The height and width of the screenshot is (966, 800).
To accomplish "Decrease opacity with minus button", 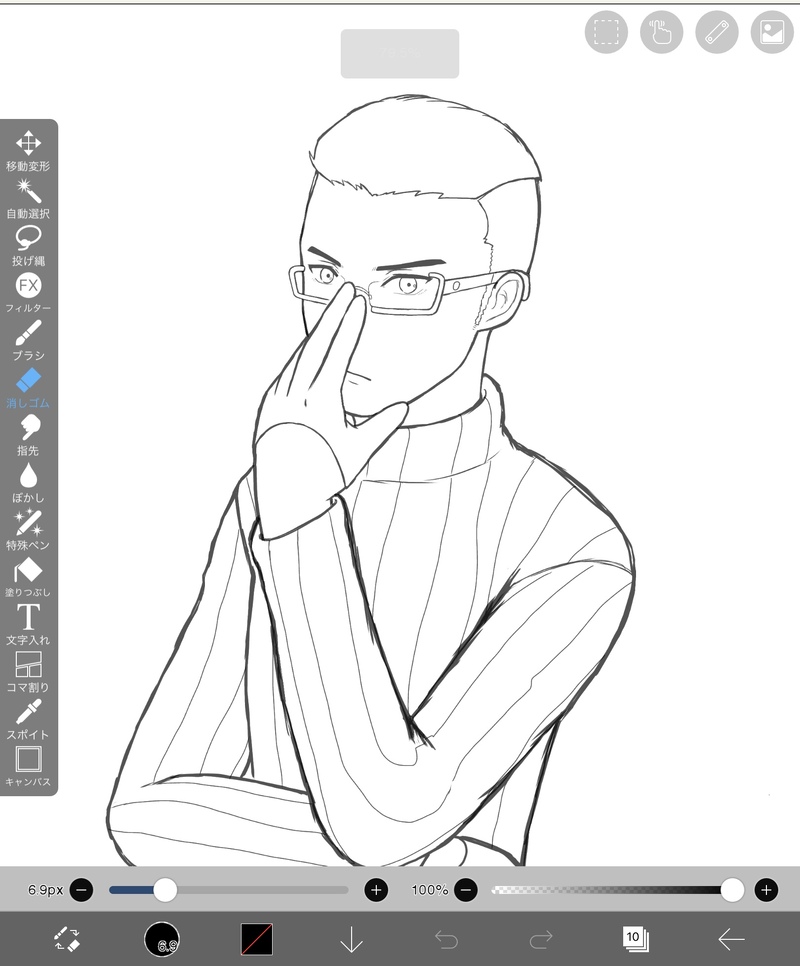I will 466,890.
